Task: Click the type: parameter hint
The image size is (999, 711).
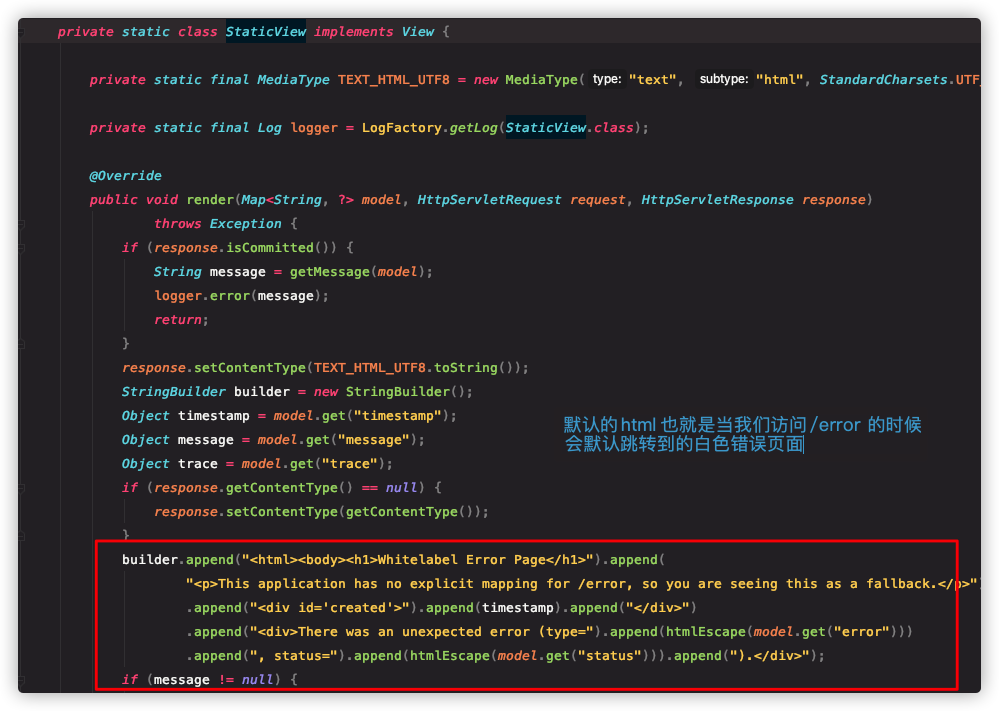Action: (x=607, y=79)
